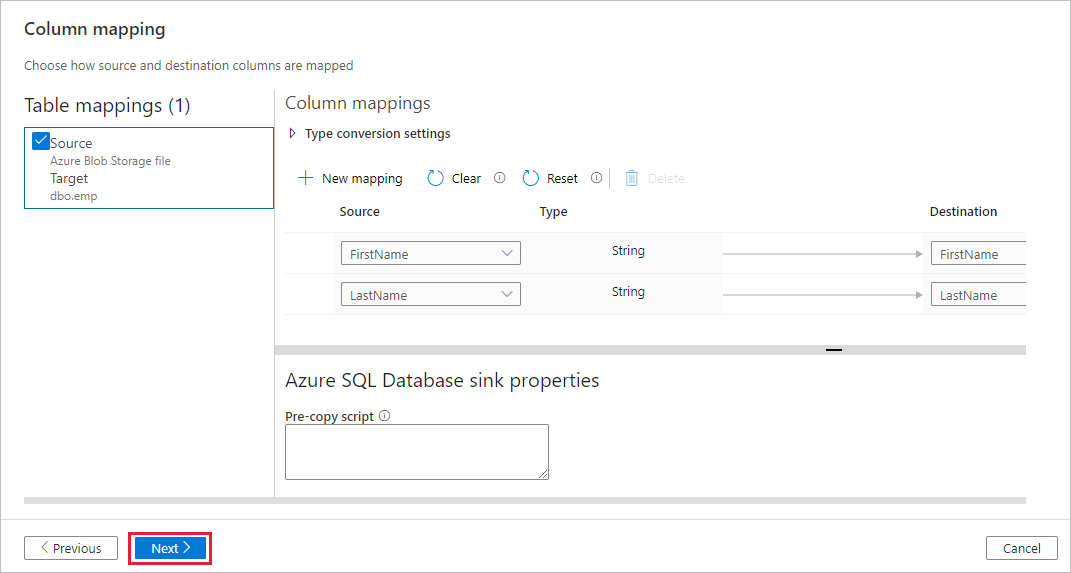This screenshot has width=1071, height=573.
Task: Click the Delete trash can icon
Action: pos(632,178)
